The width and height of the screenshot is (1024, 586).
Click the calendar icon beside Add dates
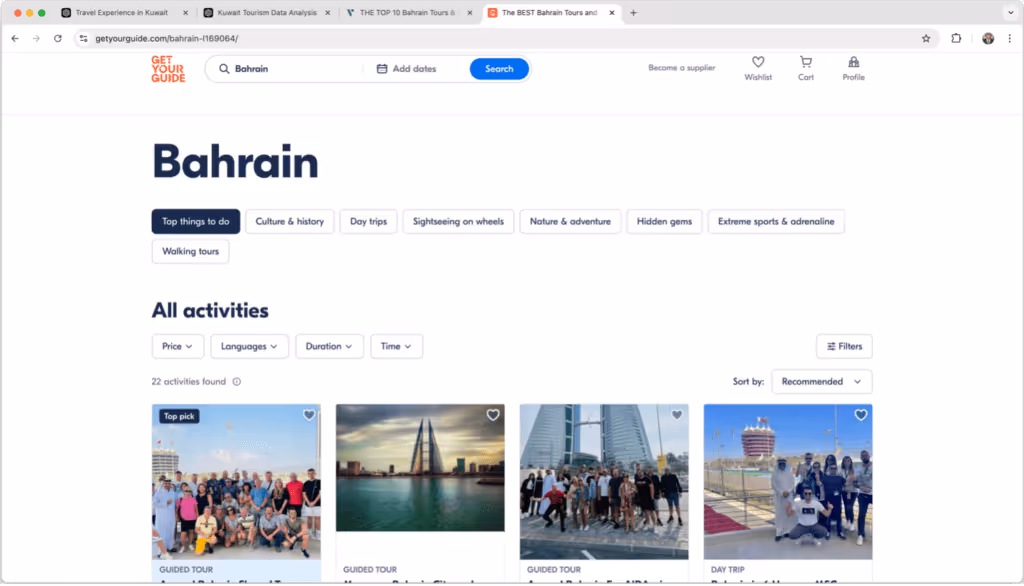click(x=382, y=69)
